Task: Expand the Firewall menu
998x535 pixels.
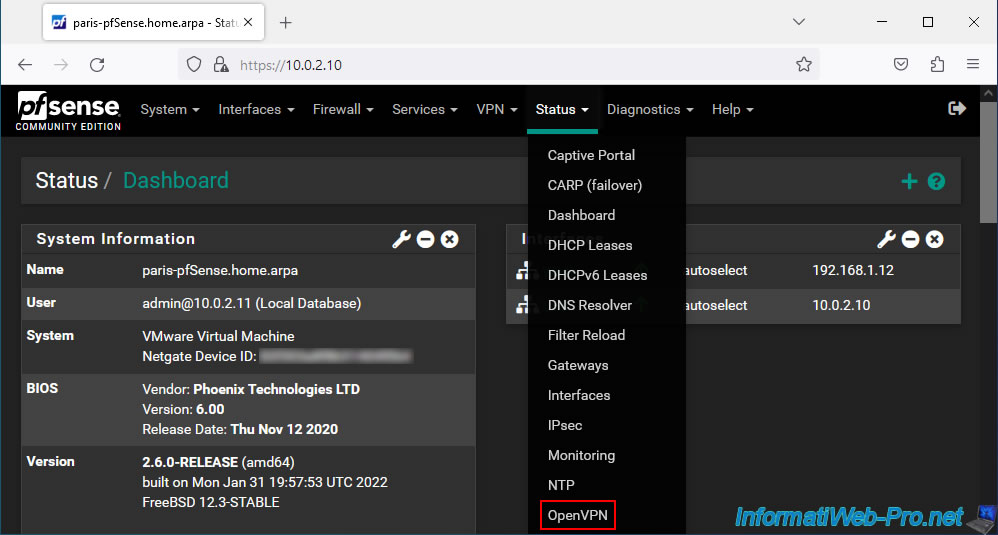Action: coord(343,109)
